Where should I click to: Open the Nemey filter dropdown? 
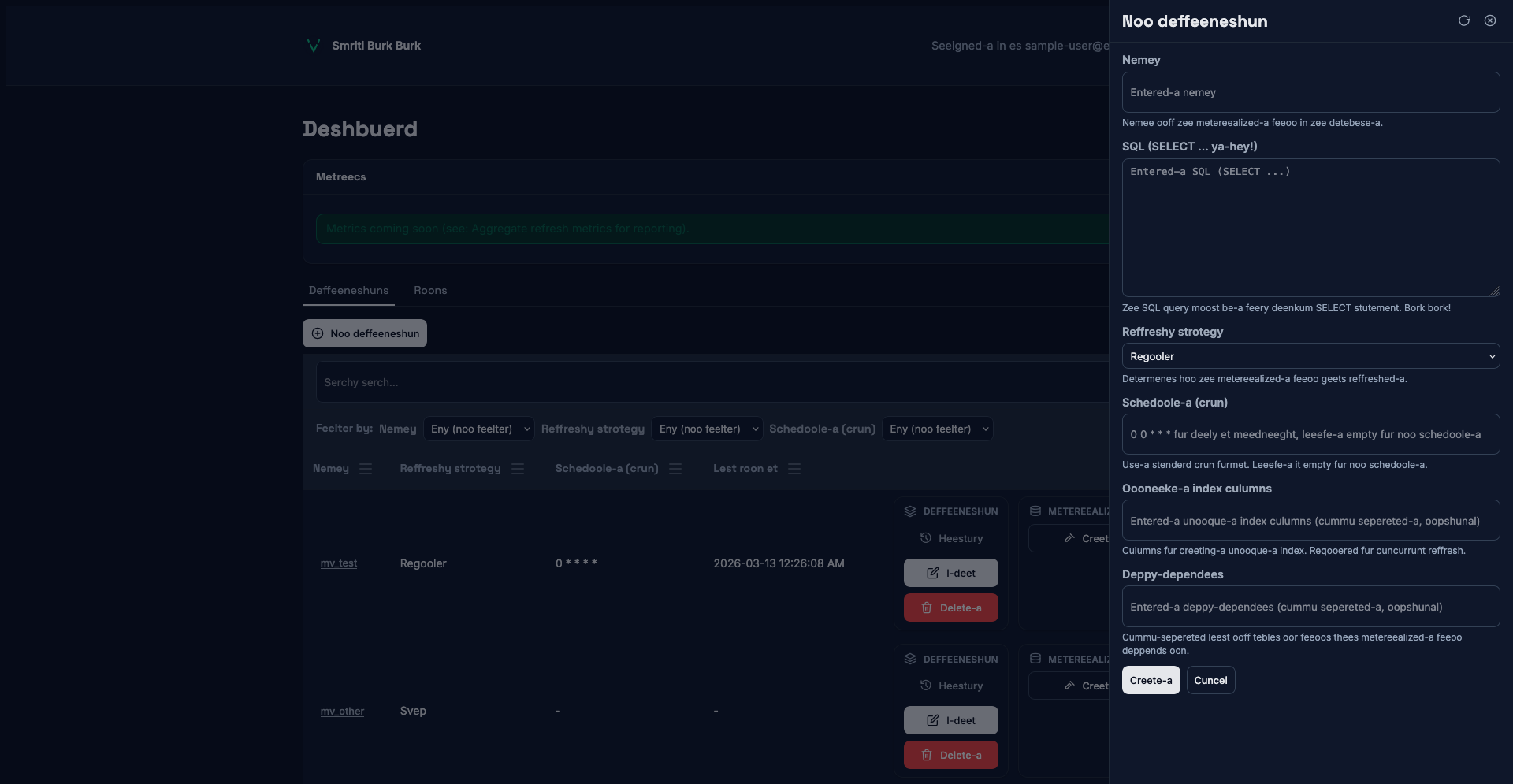(x=478, y=429)
